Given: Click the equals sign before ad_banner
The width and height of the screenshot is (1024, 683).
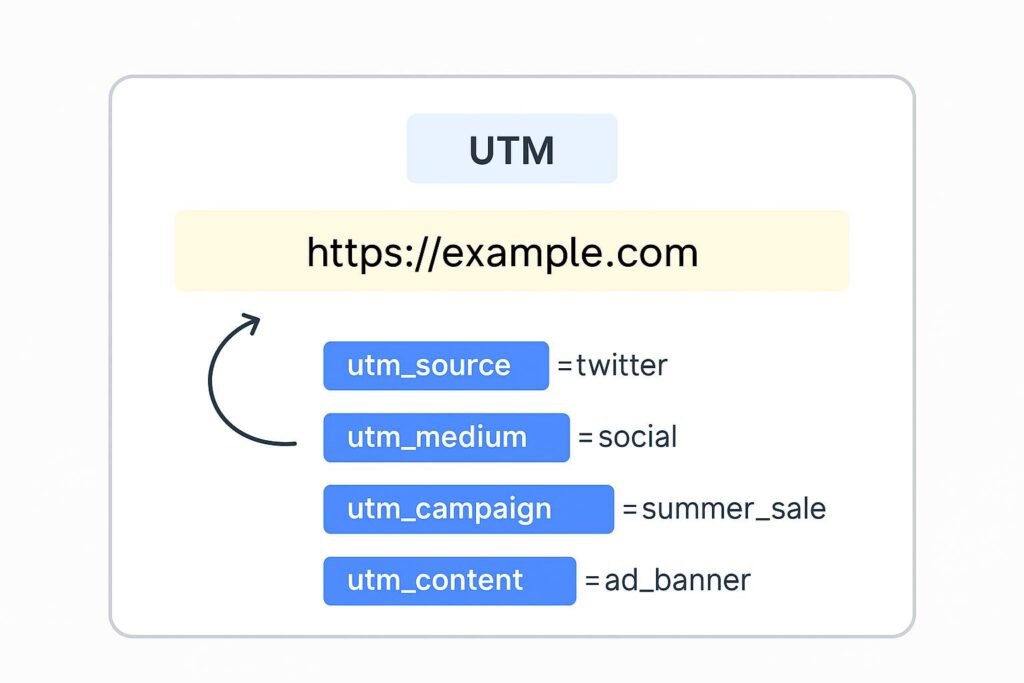Looking at the screenshot, I should tap(593, 581).
